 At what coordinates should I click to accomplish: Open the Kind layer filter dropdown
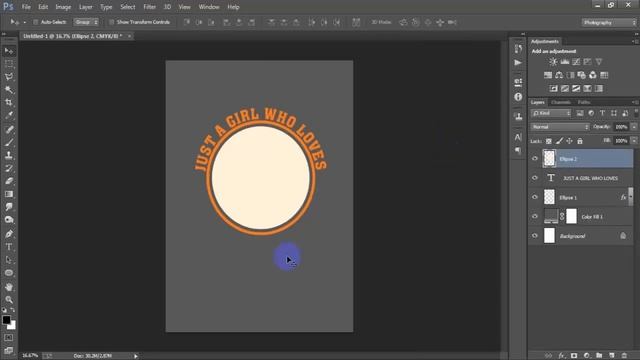pos(551,113)
